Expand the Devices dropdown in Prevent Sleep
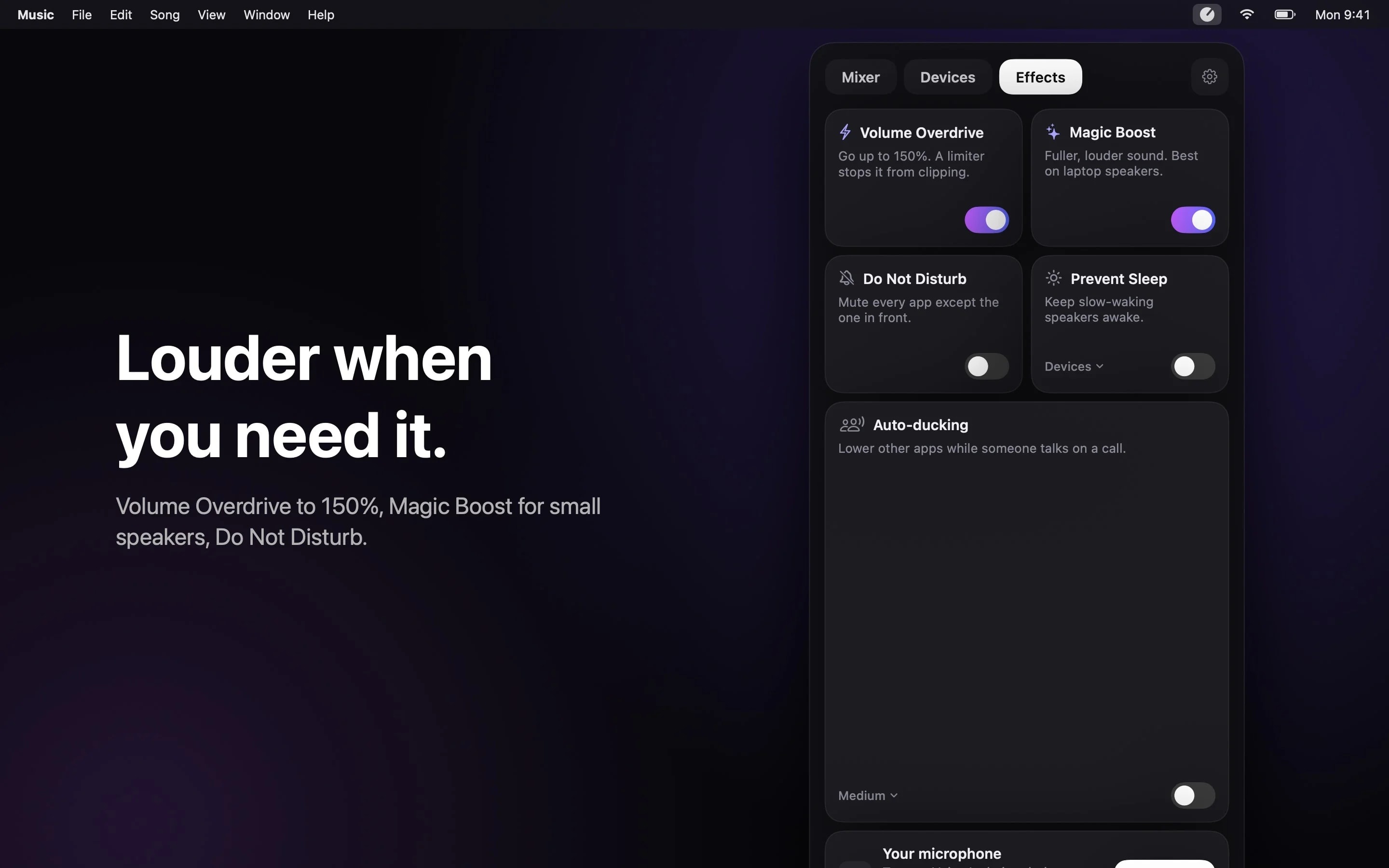Viewport: 1389px width, 868px height. coord(1074,366)
